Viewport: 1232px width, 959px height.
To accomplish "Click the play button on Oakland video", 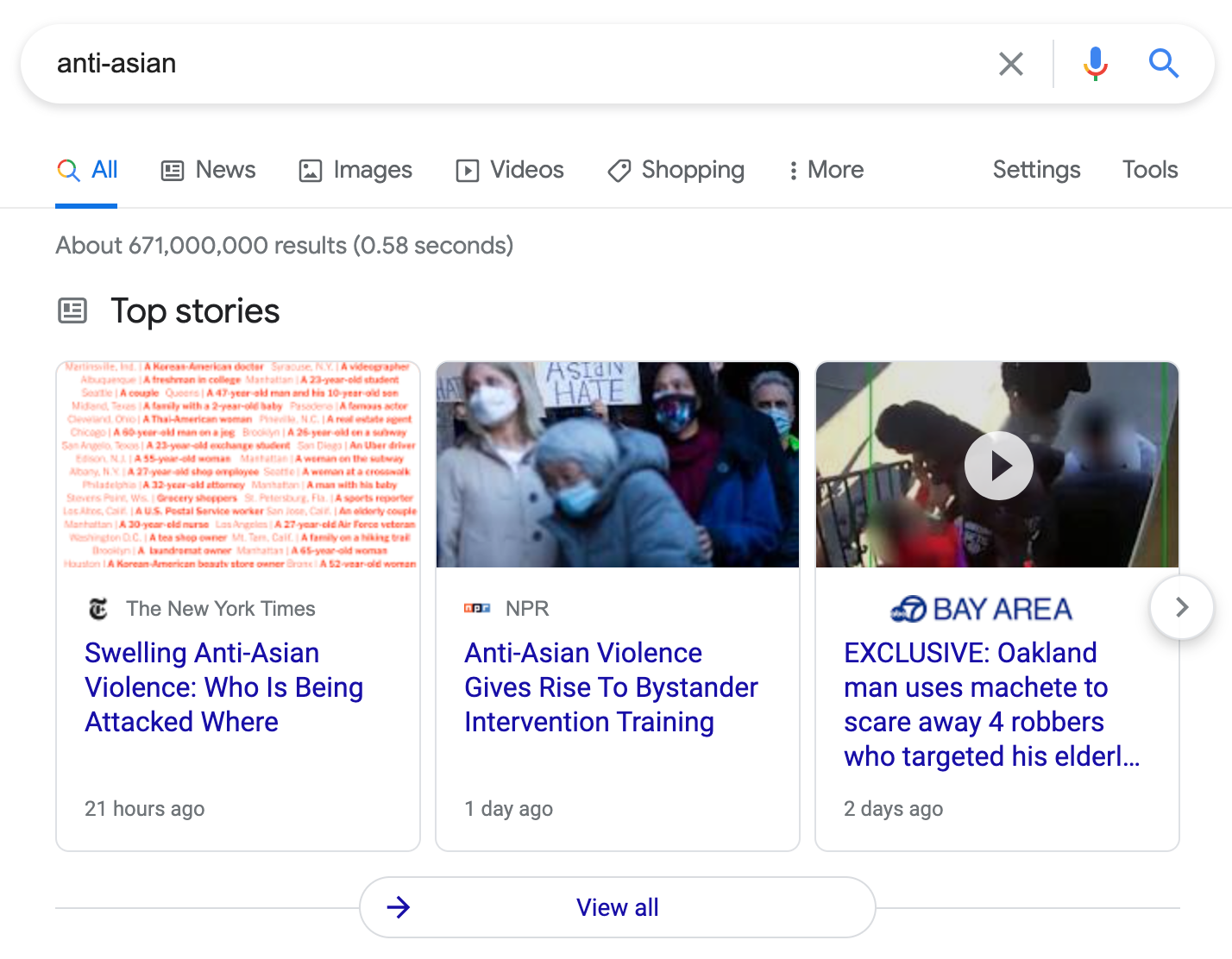I will [x=998, y=466].
